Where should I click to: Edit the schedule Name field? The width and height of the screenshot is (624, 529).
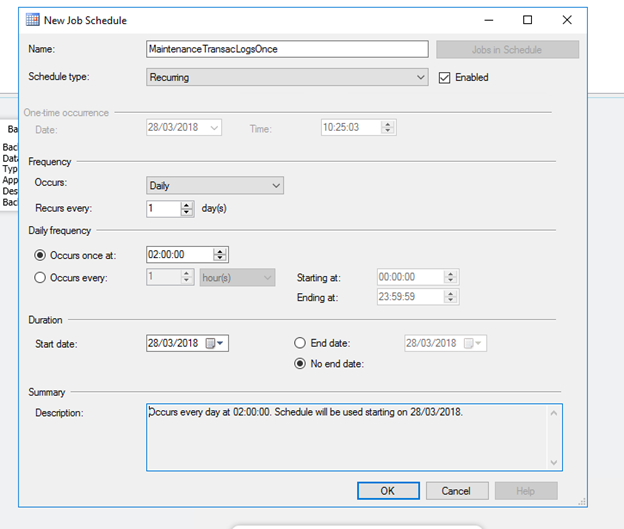click(x=287, y=49)
